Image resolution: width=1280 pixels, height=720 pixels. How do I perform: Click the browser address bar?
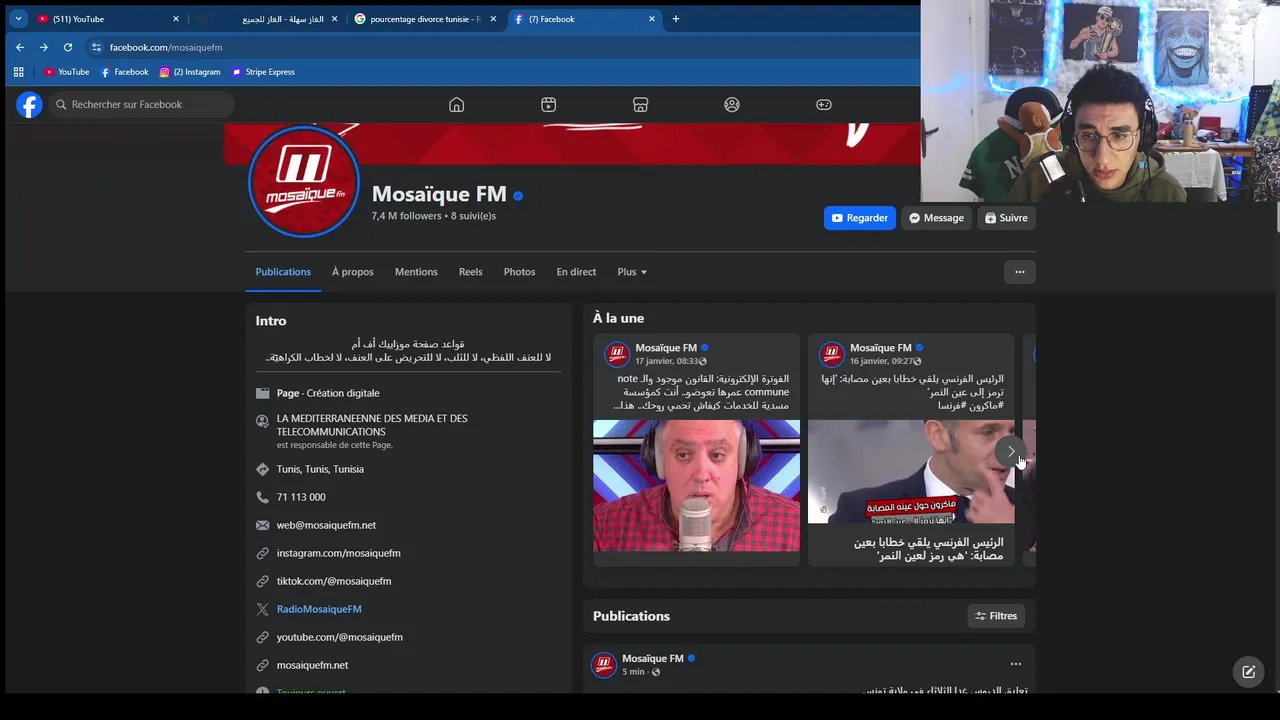point(500,47)
